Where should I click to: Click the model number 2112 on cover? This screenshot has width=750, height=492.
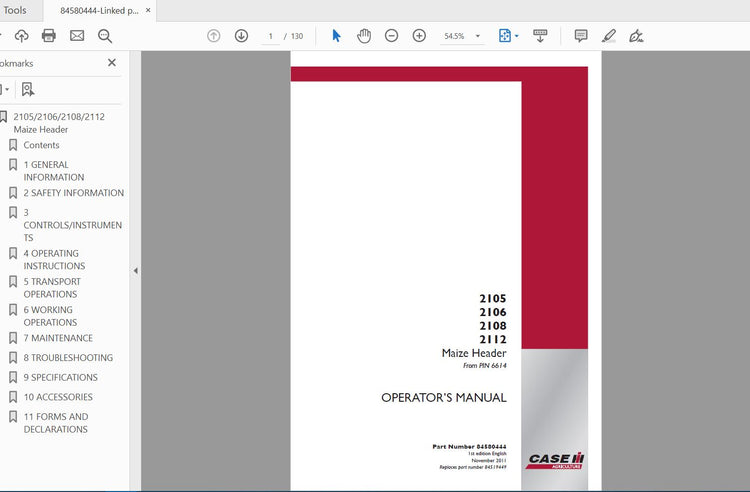tap(493, 339)
